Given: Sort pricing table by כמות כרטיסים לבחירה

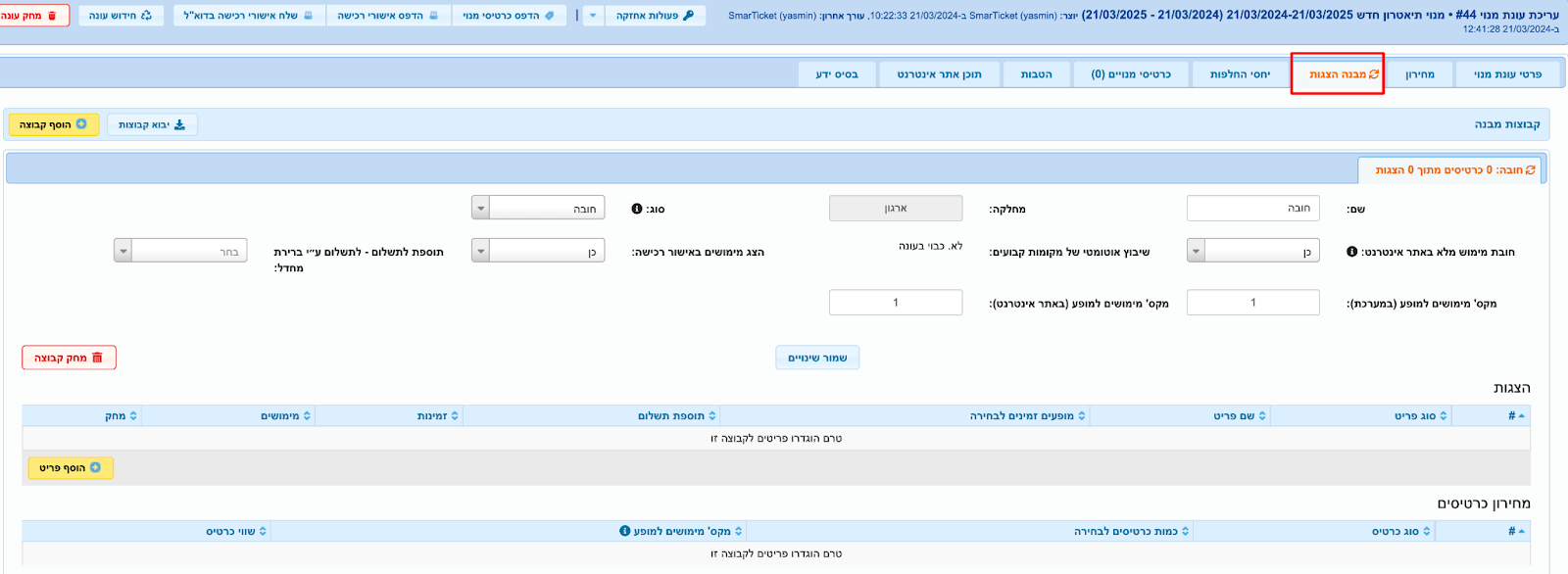Looking at the screenshot, I should click(1132, 531).
